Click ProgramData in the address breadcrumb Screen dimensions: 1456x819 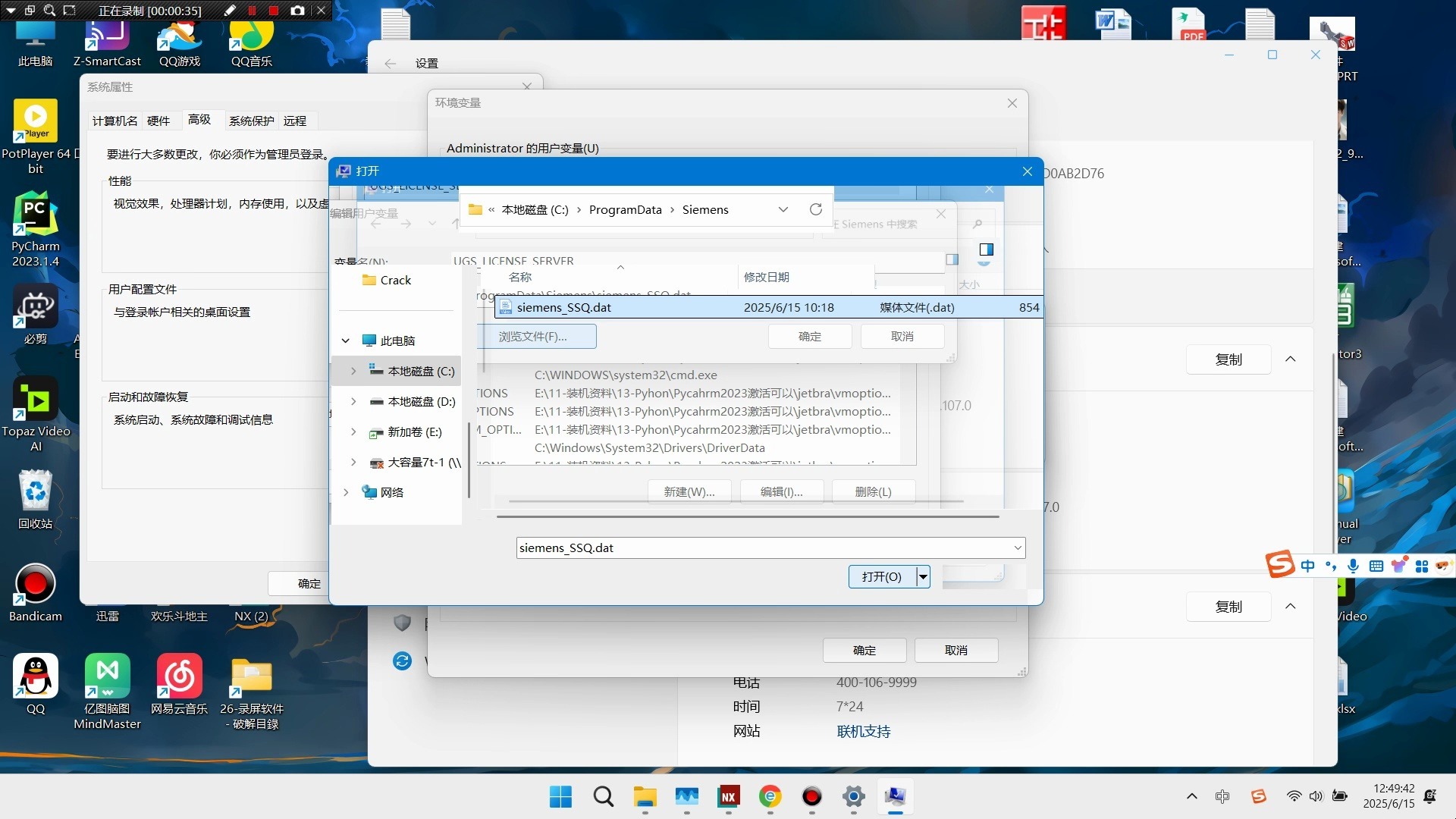(x=626, y=209)
